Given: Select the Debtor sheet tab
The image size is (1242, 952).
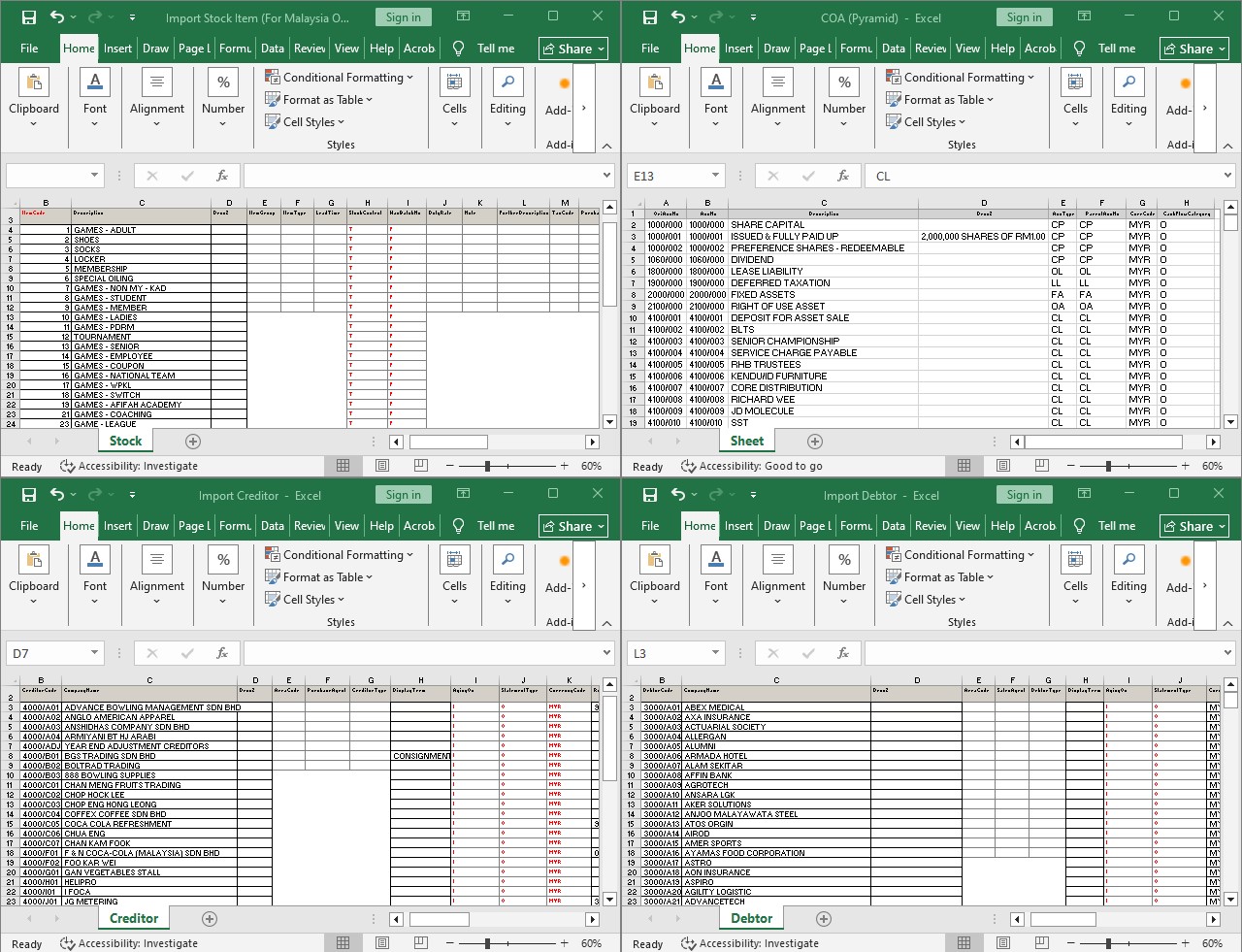Looking at the screenshot, I should point(752,918).
